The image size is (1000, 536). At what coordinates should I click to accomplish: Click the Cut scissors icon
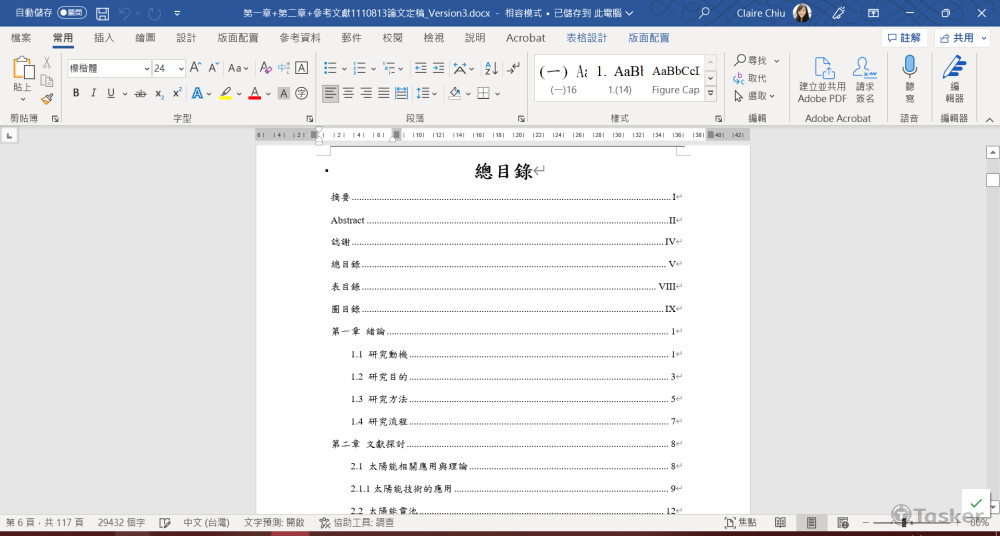point(47,63)
